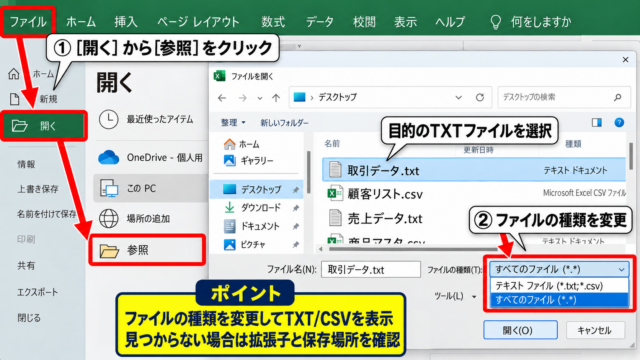Go up one folder level arrow

tap(276, 98)
